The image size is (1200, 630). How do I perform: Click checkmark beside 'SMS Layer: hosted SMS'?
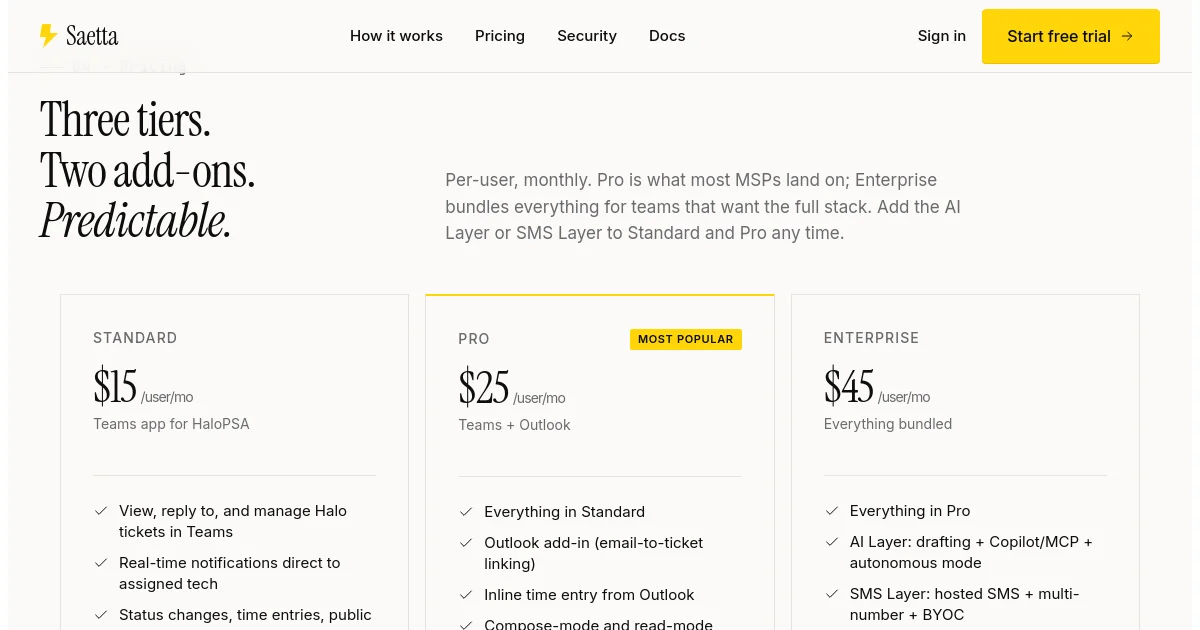[x=831, y=593]
